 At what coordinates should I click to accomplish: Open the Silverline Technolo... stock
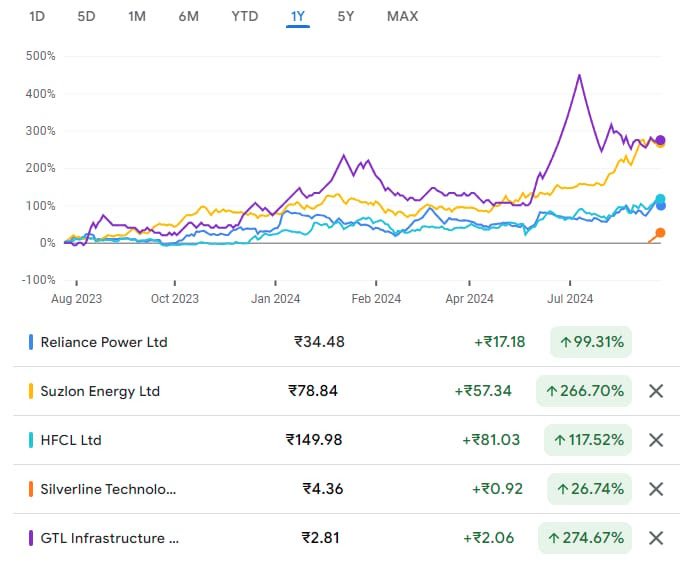point(108,489)
